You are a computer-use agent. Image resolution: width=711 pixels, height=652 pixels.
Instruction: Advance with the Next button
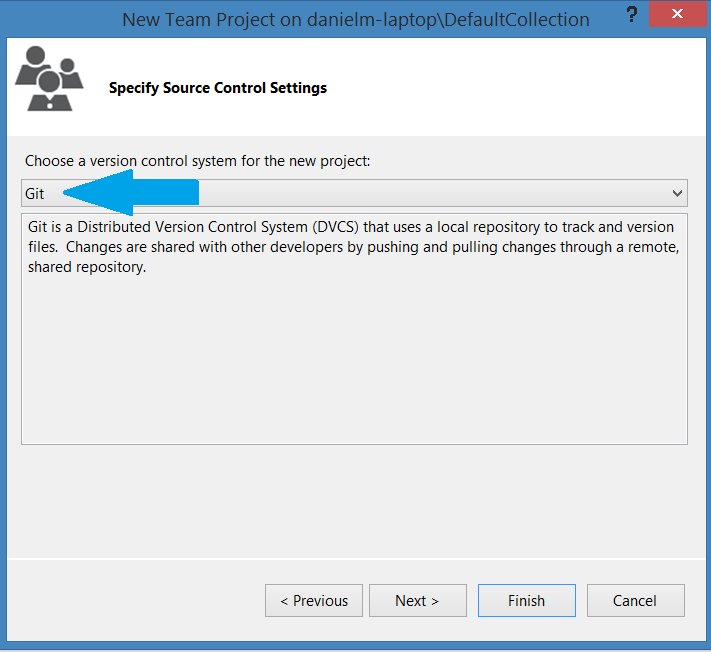418,600
